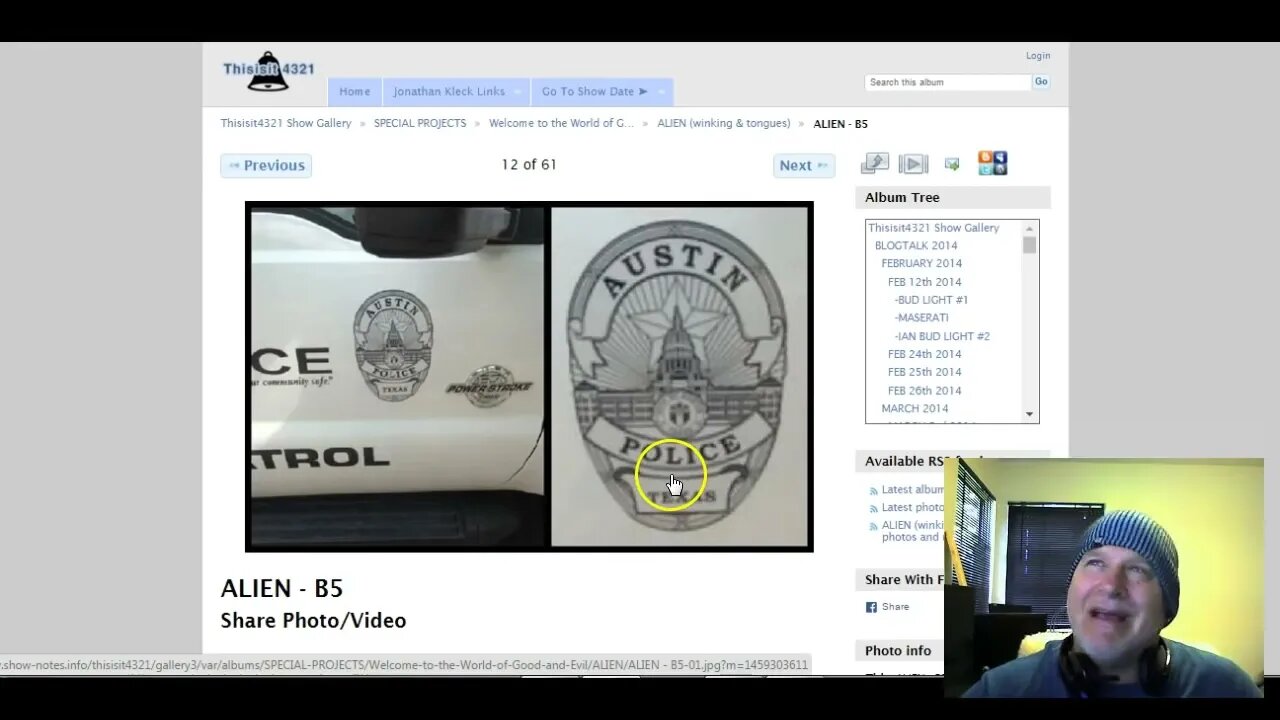Go to the Previous photo
Image resolution: width=1280 pixels, height=720 pixels.
(x=266, y=166)
